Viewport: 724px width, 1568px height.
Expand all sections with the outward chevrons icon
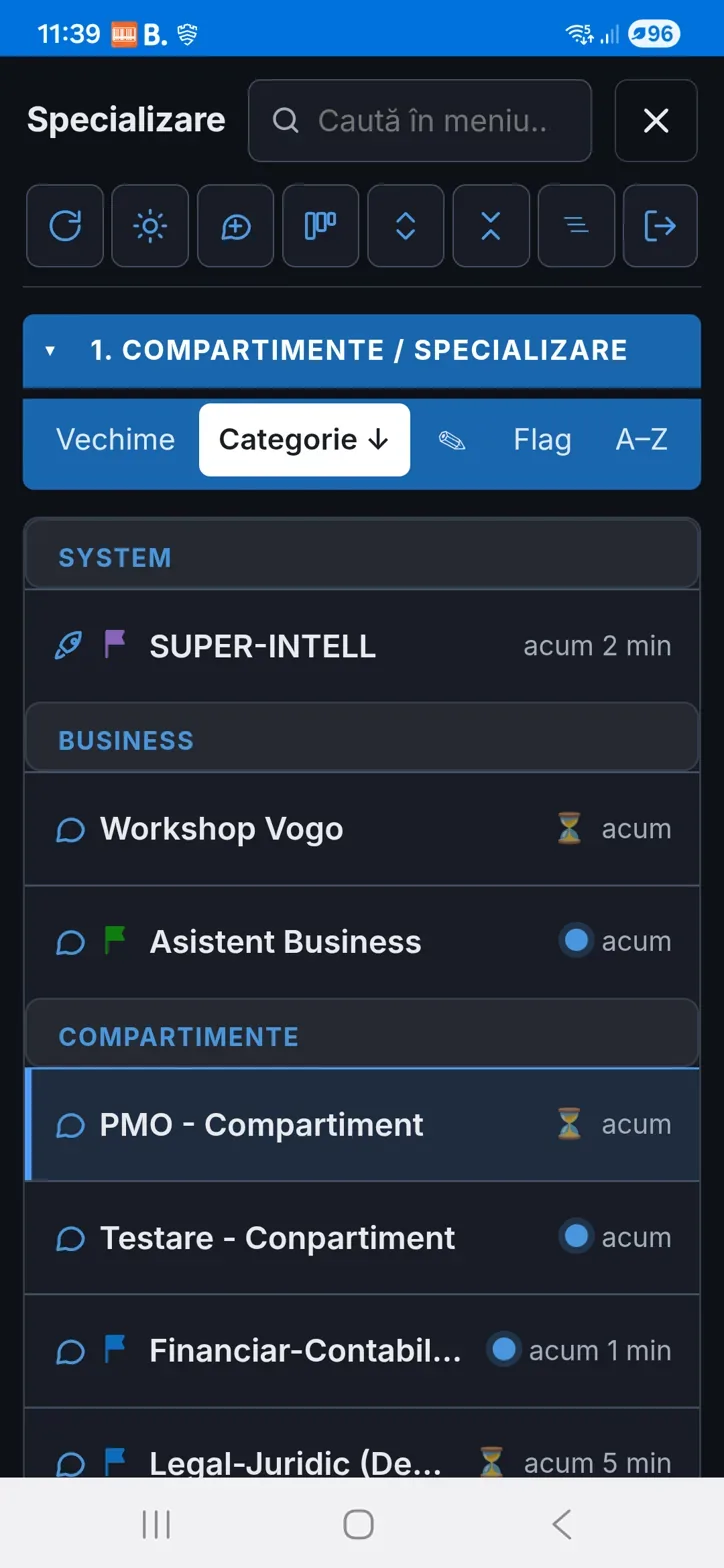point(405,226)
